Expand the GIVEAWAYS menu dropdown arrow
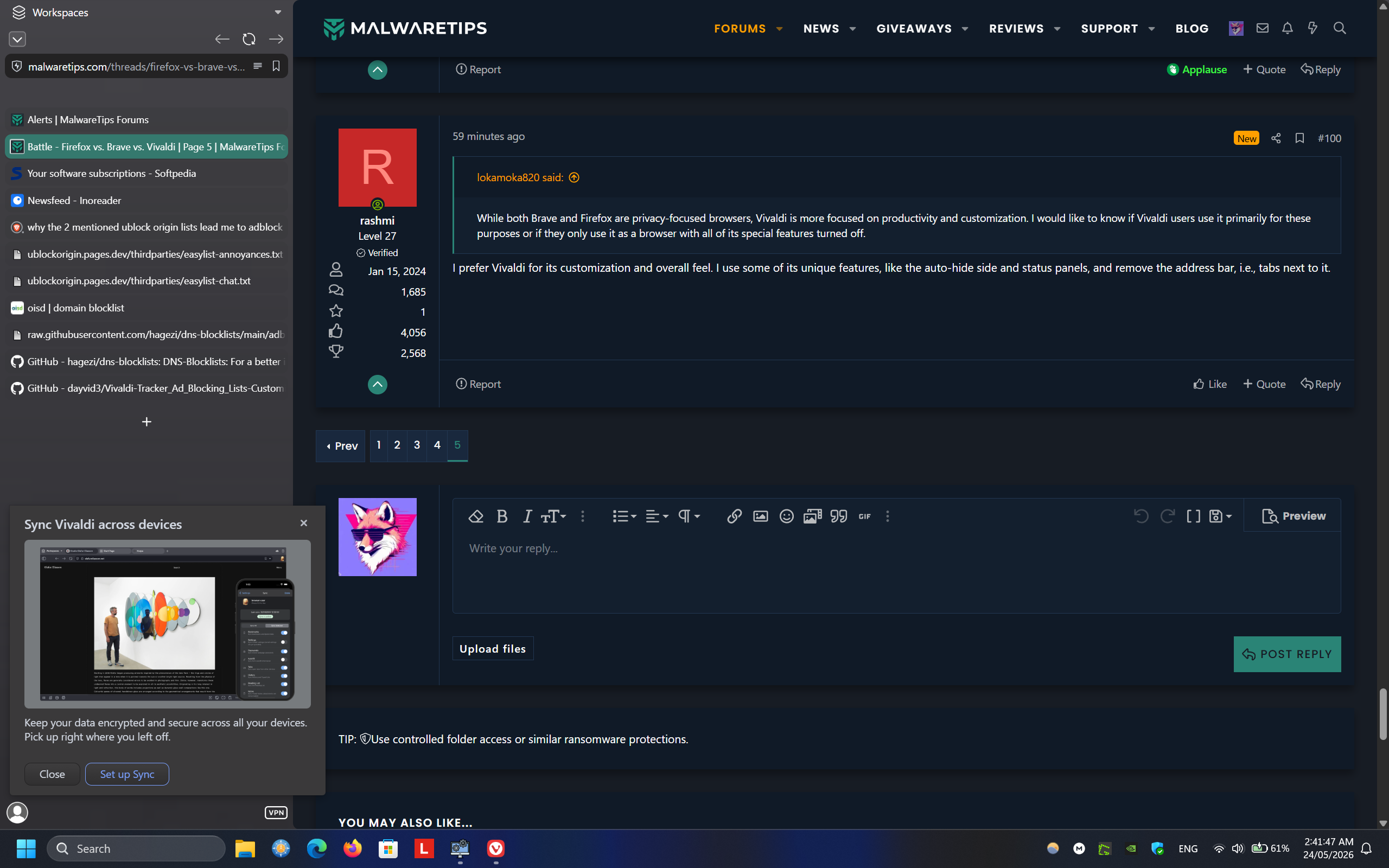The height and width of the screenshot is (868, 1389). (x=965, y=29)
